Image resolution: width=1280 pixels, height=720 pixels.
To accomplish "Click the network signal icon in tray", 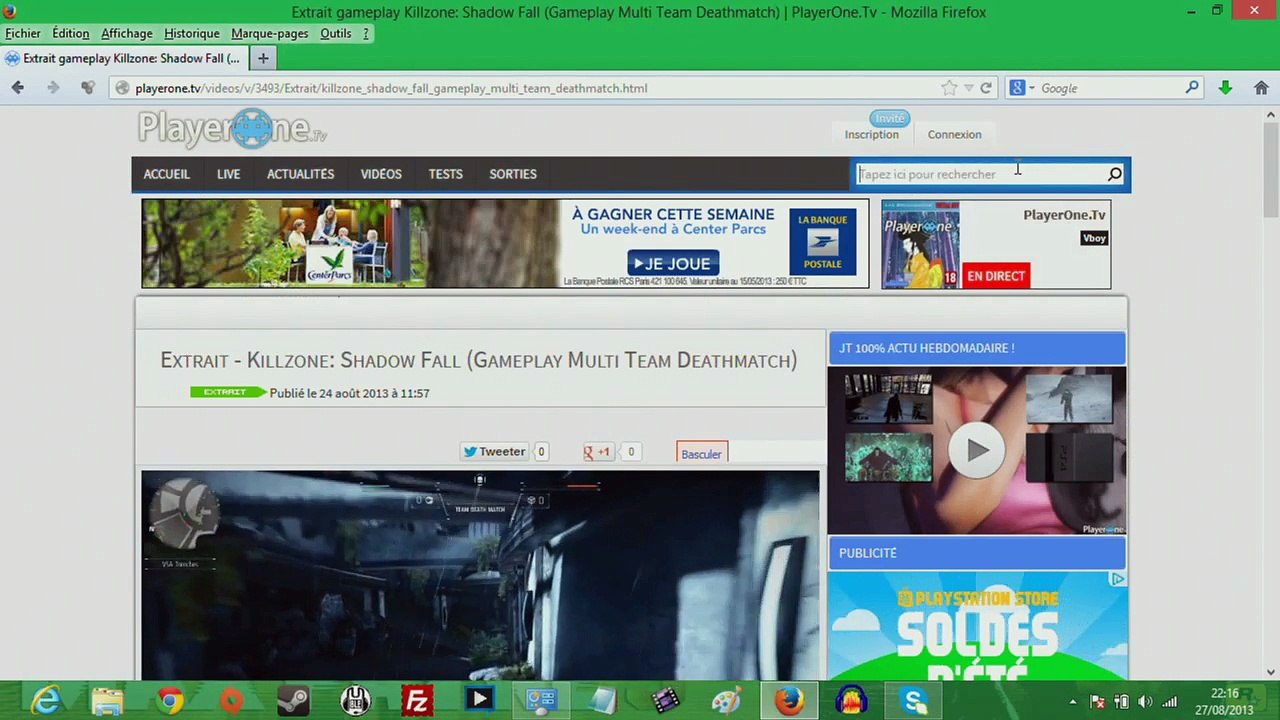I will [1169, 702].
